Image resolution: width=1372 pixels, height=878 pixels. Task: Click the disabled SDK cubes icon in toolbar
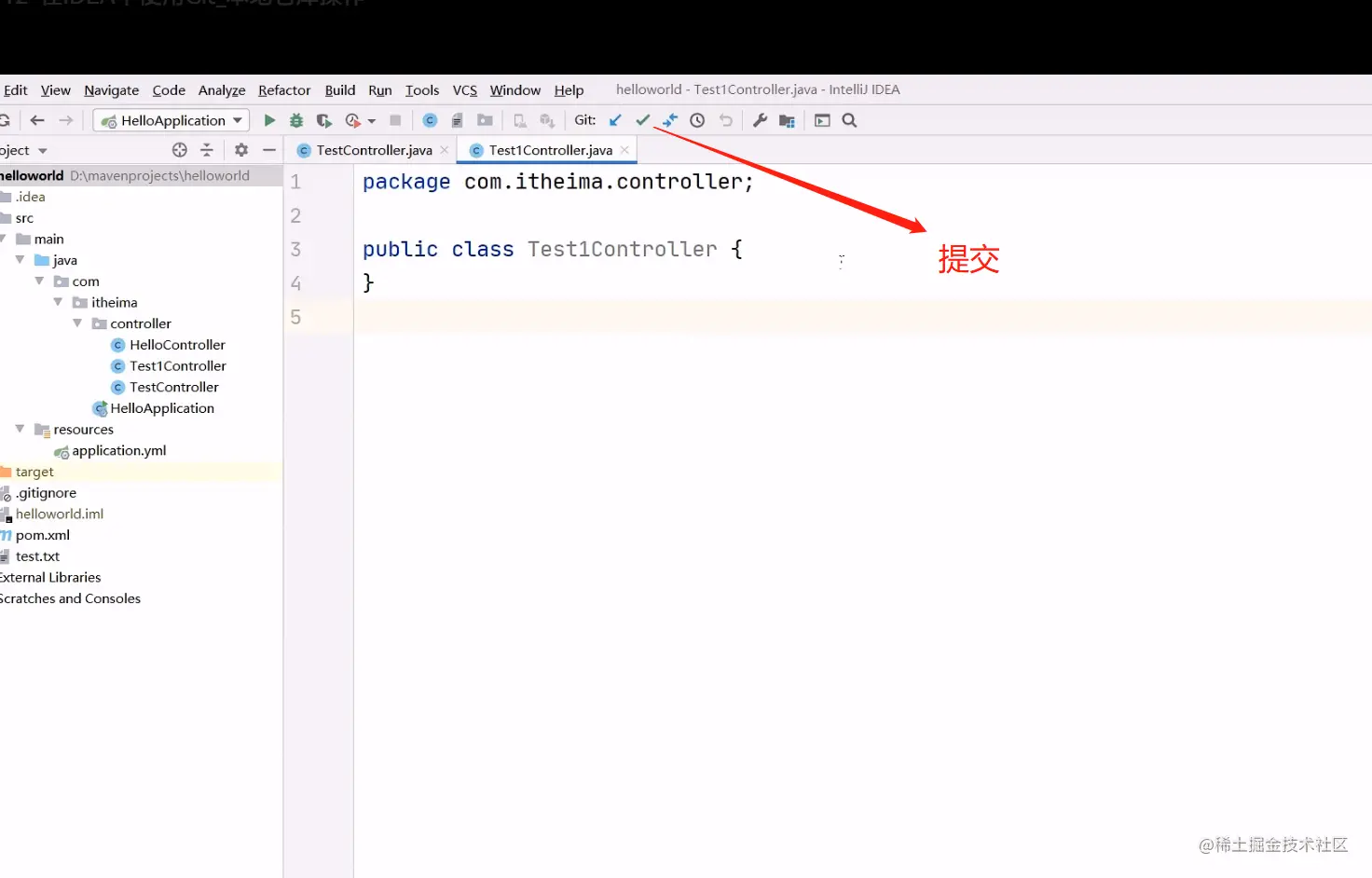coord(547,120)
